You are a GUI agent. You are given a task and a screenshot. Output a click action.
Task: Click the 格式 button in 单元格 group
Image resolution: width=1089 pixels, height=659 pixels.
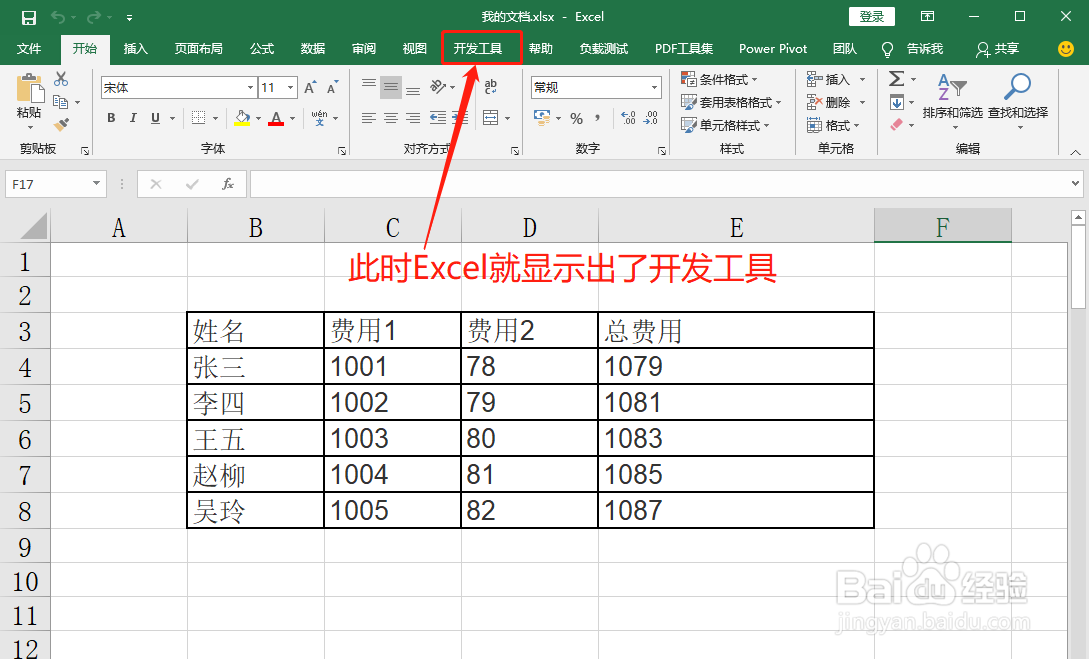(833, 125)
